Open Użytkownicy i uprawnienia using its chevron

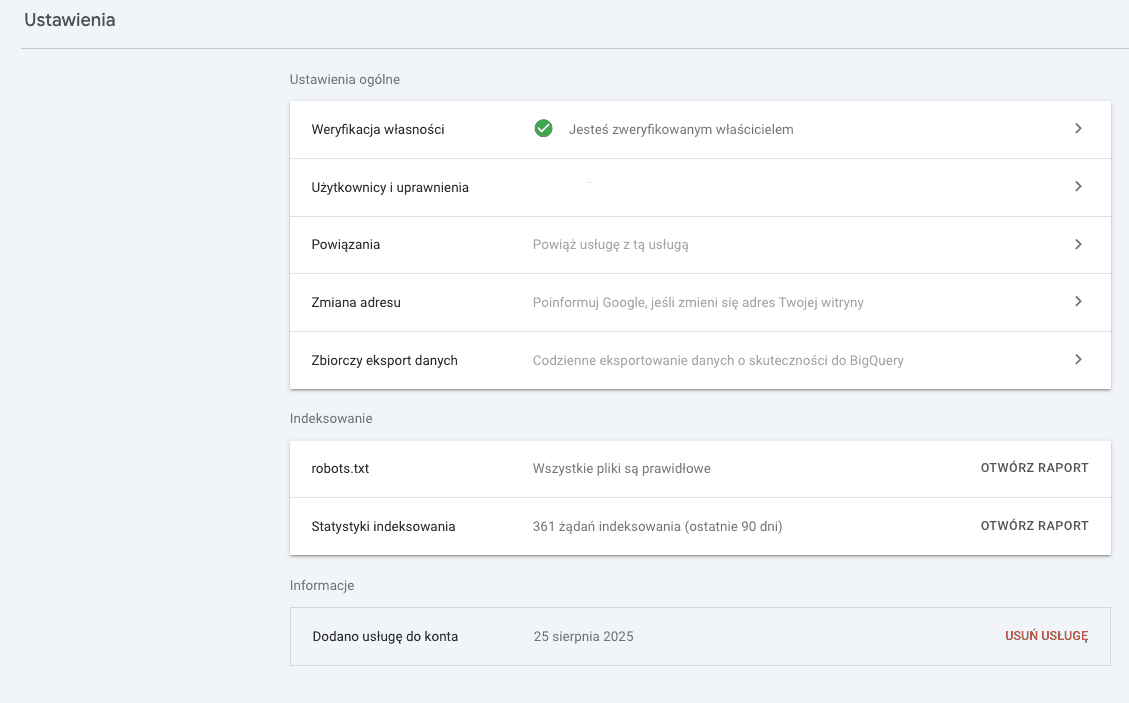[1078, 186]
